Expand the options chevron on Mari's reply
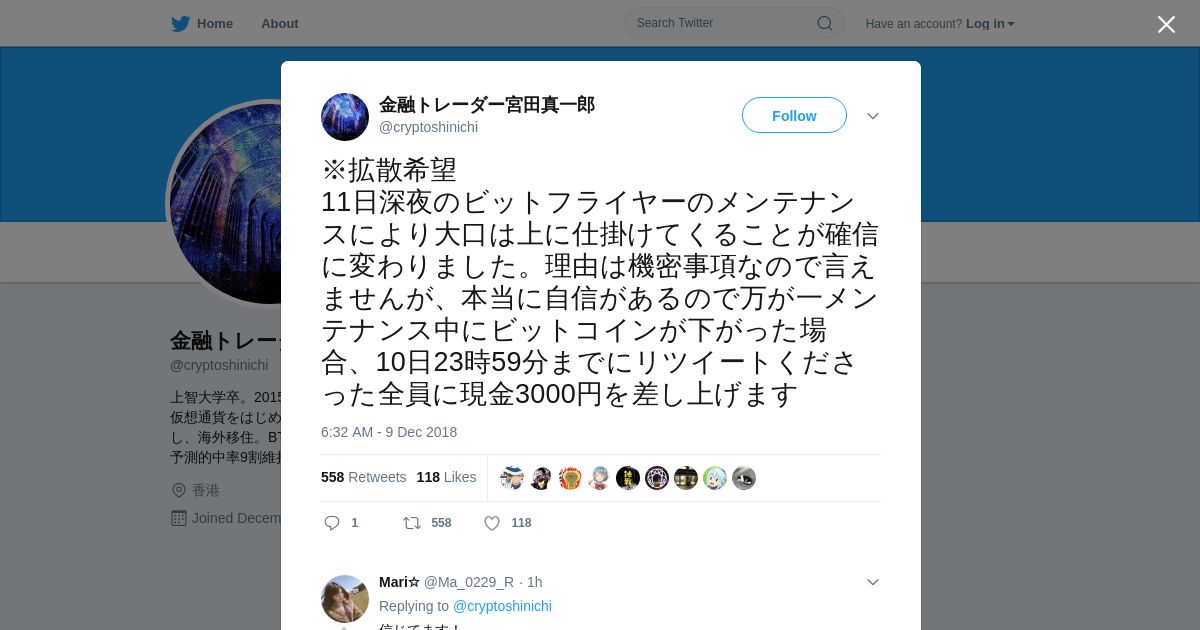Screen dimensions: 1200x630 (873, 582)
